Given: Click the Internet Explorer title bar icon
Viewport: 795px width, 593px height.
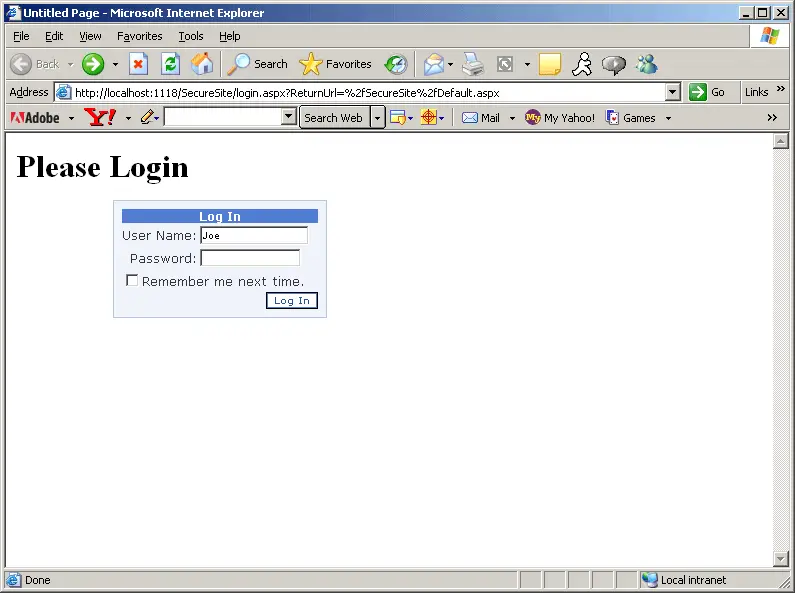Looking at the screenshot, I should tap(13, 12).
